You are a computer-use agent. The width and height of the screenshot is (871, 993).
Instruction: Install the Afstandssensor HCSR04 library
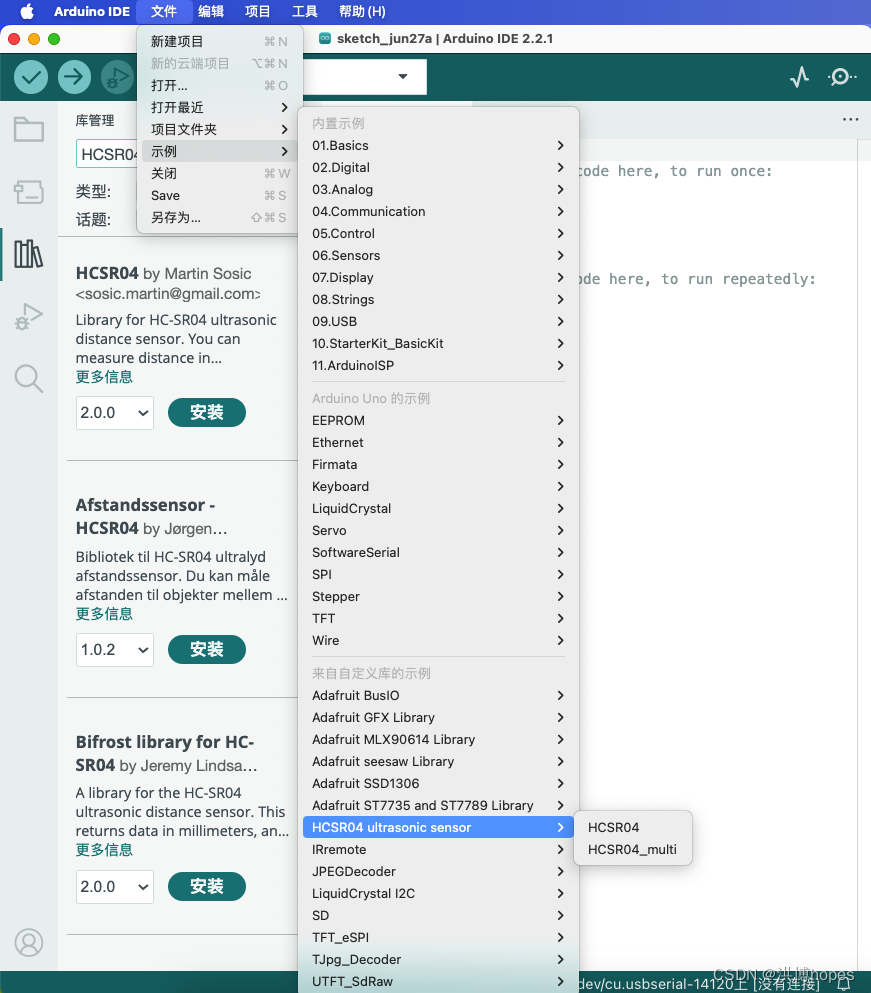pos(207,650)
